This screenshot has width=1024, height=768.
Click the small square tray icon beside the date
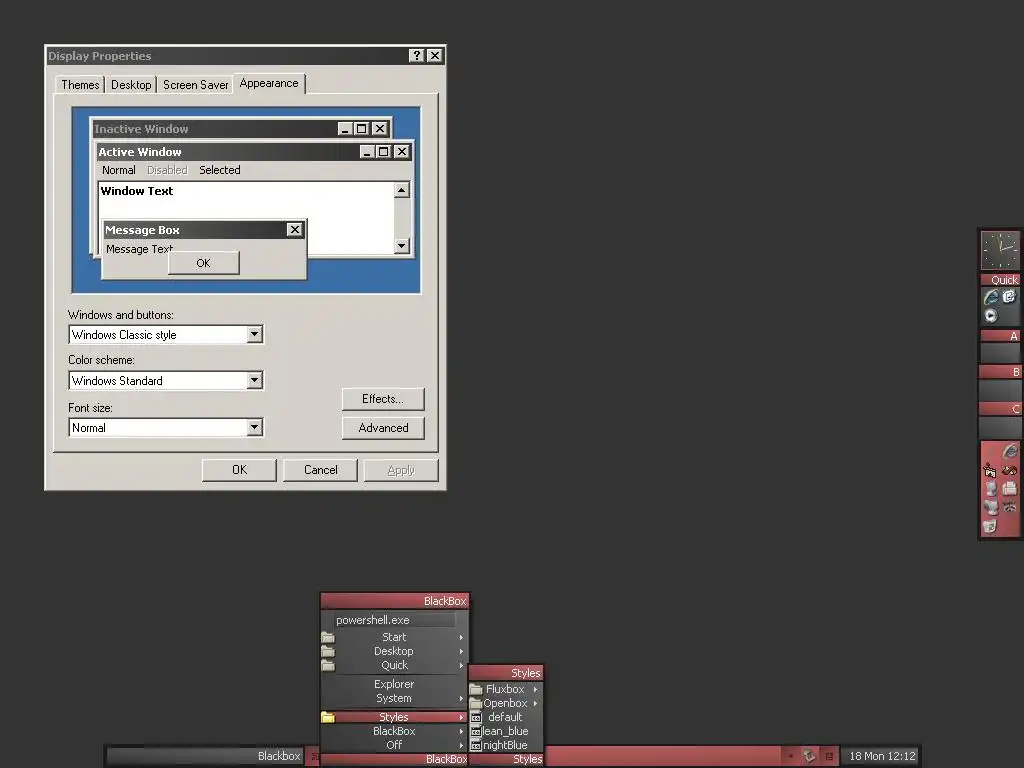click(x=829, y=756)
